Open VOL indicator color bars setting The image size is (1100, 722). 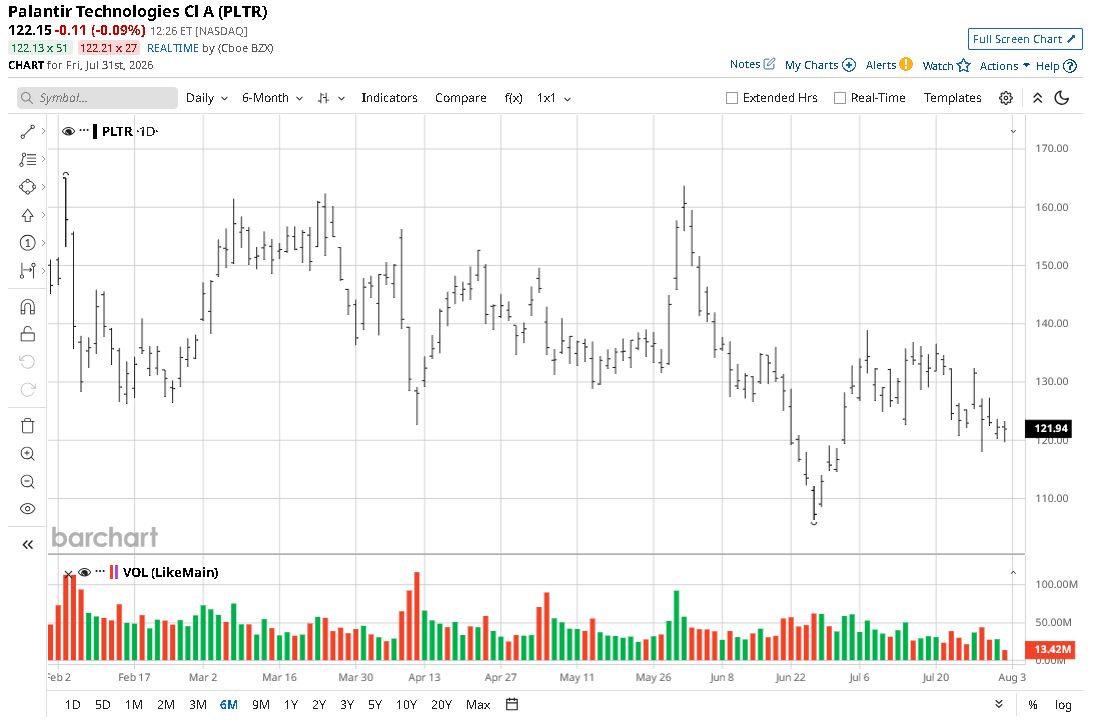click(114, 573)
